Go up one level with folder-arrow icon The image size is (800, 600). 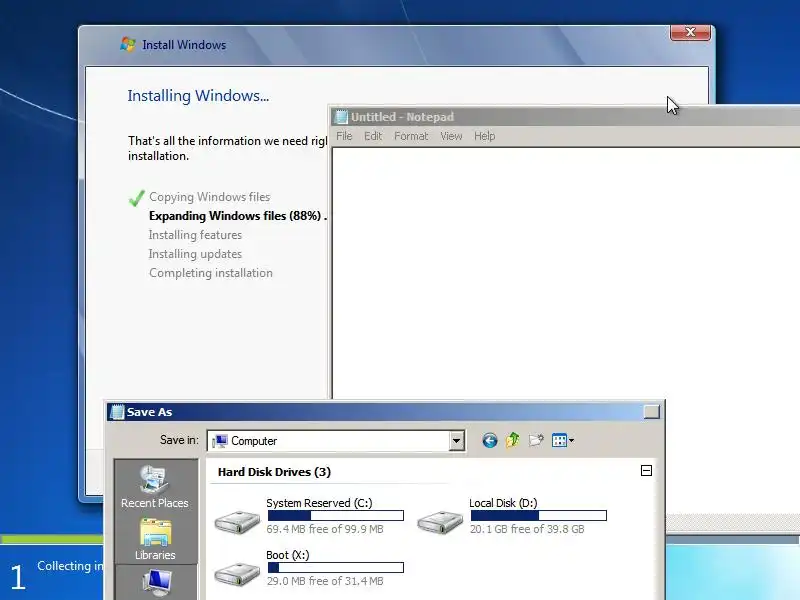(513, 440)
